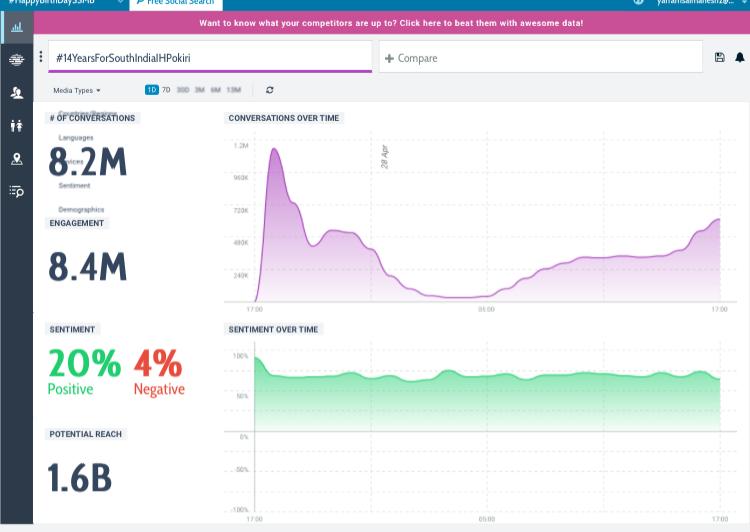Open the Media Types dropdown
The image size is (750, 532).
click(x=77, y=90)
